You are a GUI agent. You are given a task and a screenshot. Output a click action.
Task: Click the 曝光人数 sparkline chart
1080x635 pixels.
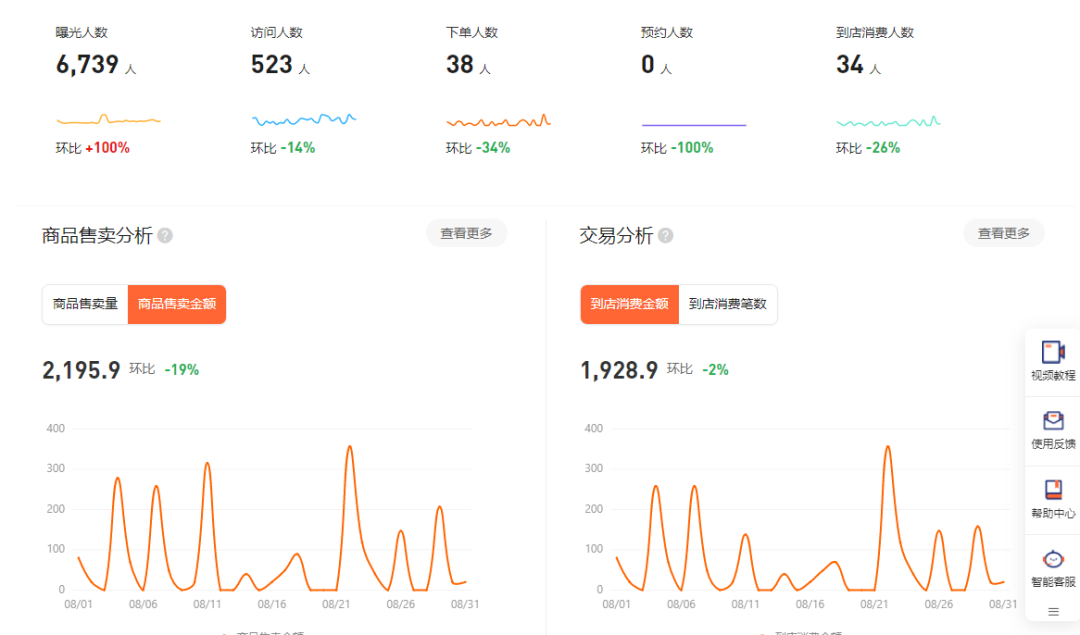pyautogui.click(x=108, y=120)
